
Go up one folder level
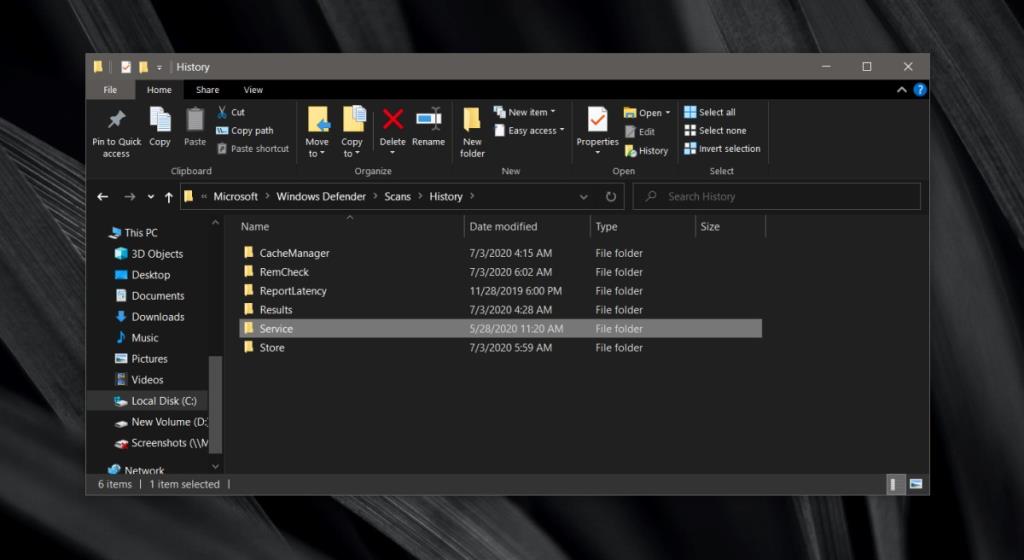[x=169, y=196]
